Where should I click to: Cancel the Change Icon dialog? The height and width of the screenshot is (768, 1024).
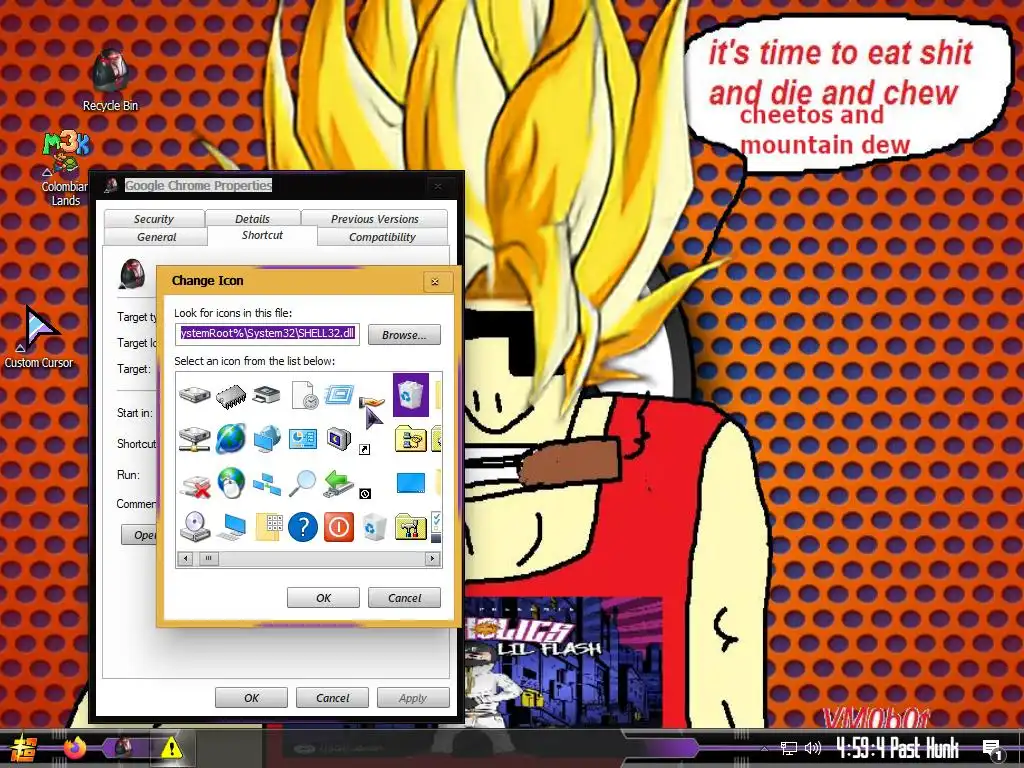(x=404, y=598)
